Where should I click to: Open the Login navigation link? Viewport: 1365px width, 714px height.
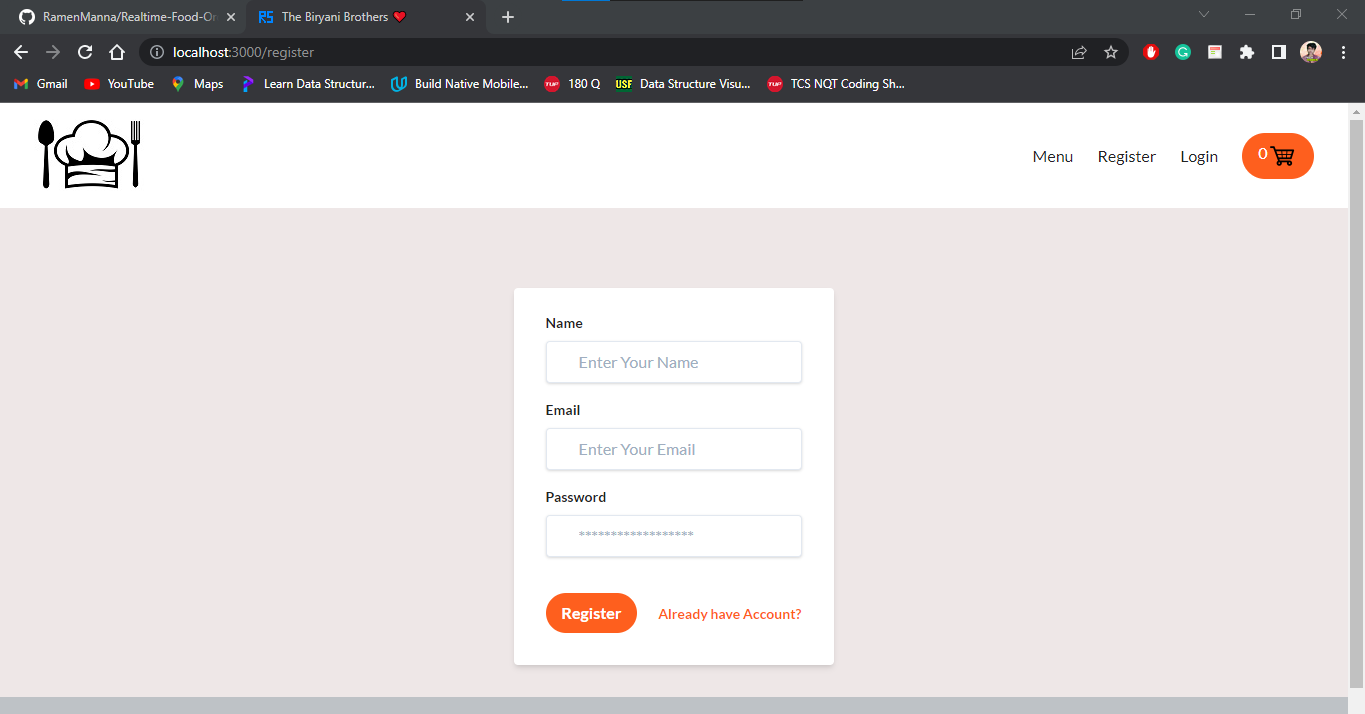[x=1199, y=156]
